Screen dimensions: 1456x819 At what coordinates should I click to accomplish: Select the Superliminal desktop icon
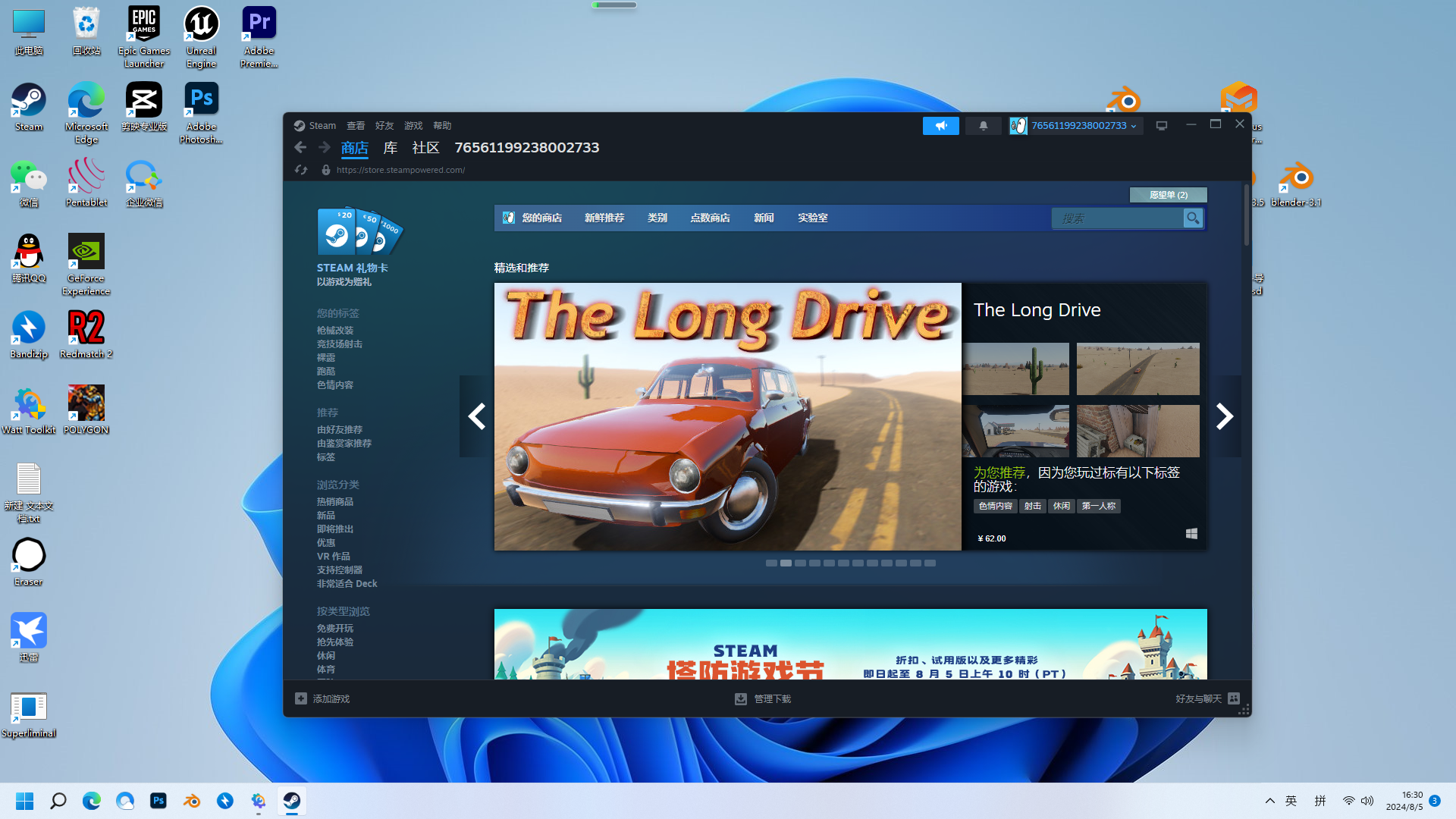click(x=29, y=714)
